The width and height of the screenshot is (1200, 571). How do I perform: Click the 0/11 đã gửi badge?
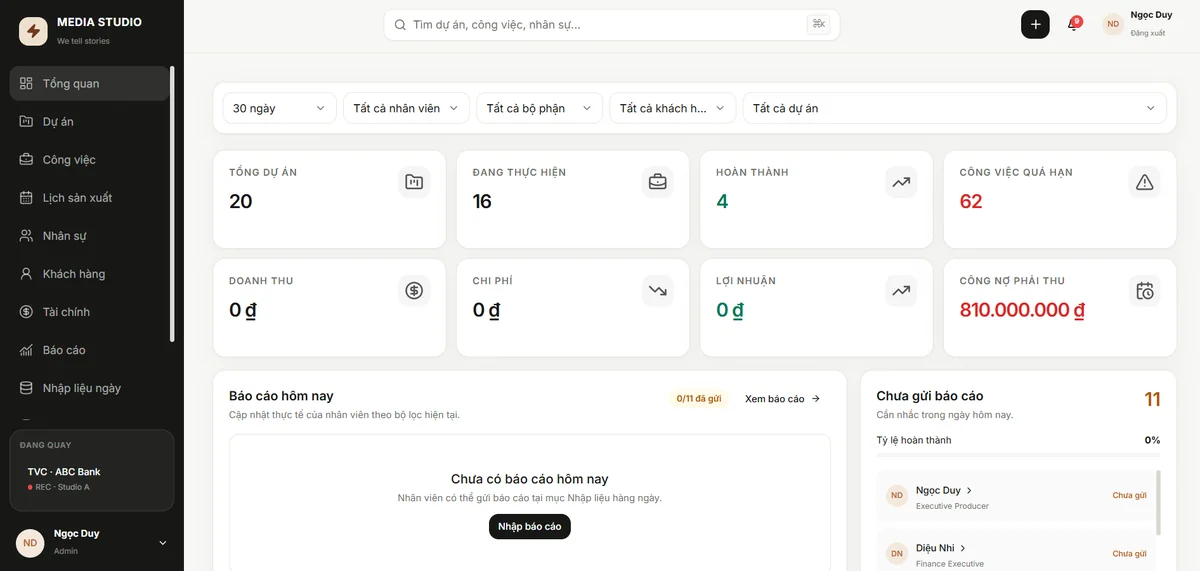[699, 398]
